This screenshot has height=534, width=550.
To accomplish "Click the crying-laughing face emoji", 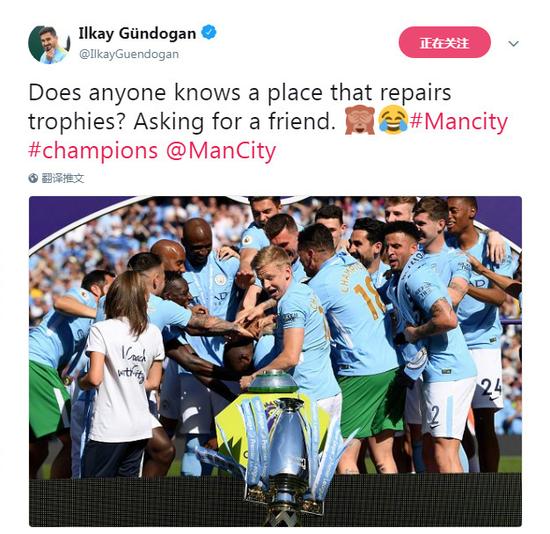I will [x=393, y=120].
